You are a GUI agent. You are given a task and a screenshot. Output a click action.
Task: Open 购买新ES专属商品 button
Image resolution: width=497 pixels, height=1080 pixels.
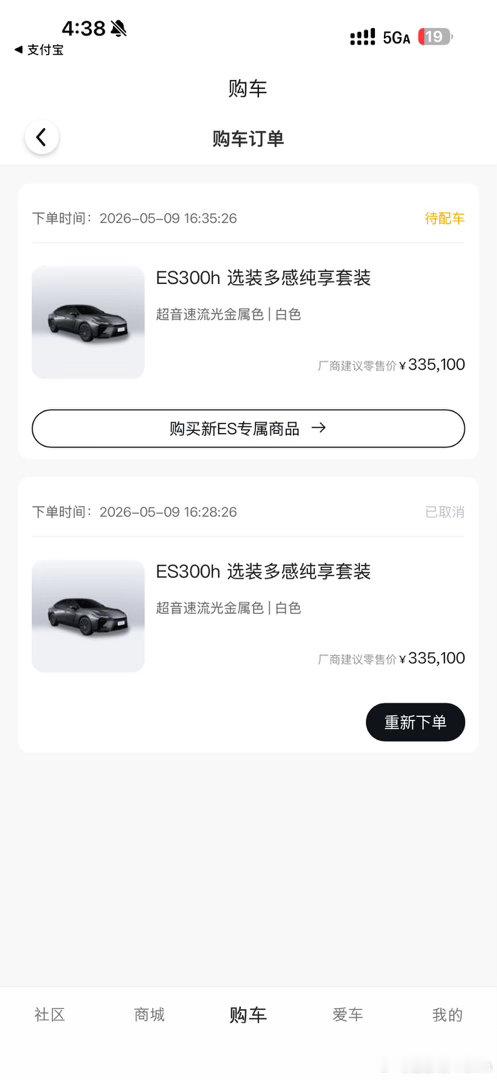pyautogui.click(x=248, y=428)
